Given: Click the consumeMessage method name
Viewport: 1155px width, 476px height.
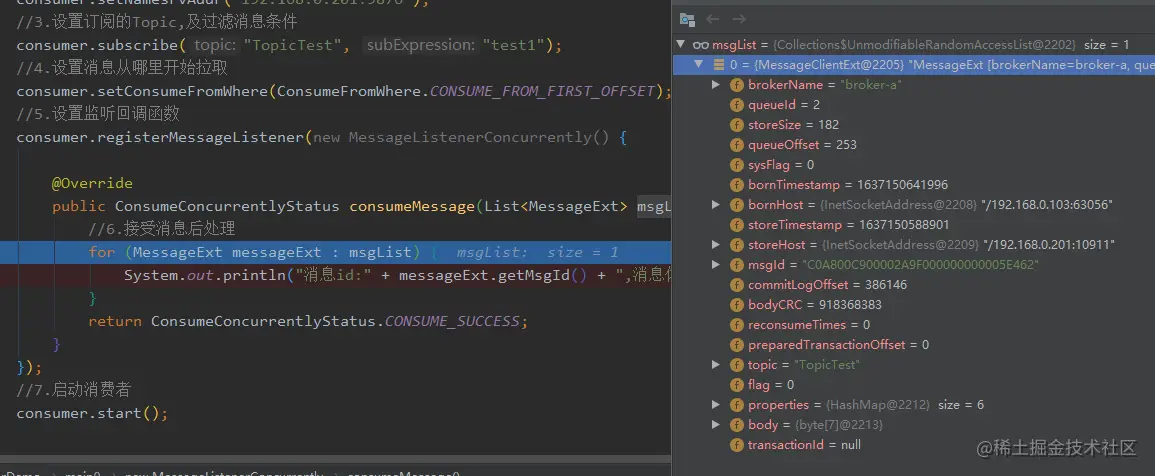Looking at the screenshot, I should click(x=412, y=206).
